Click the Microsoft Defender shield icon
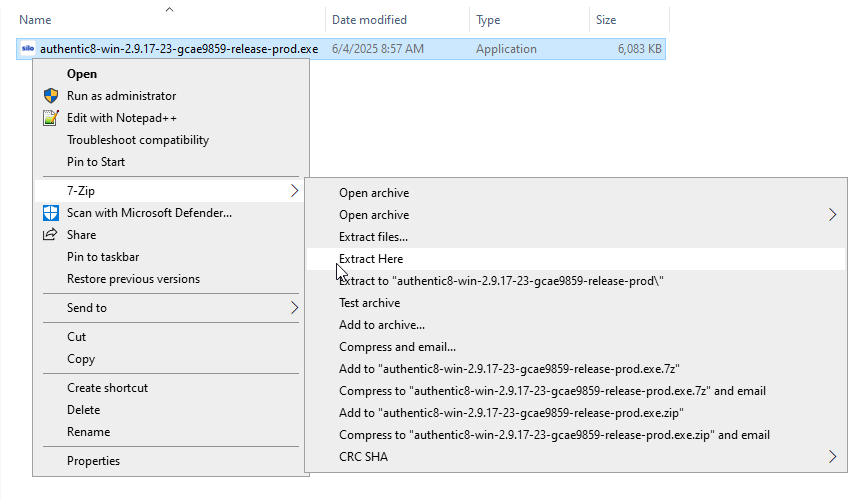The image size is (867, 500). tap(51, 213)
